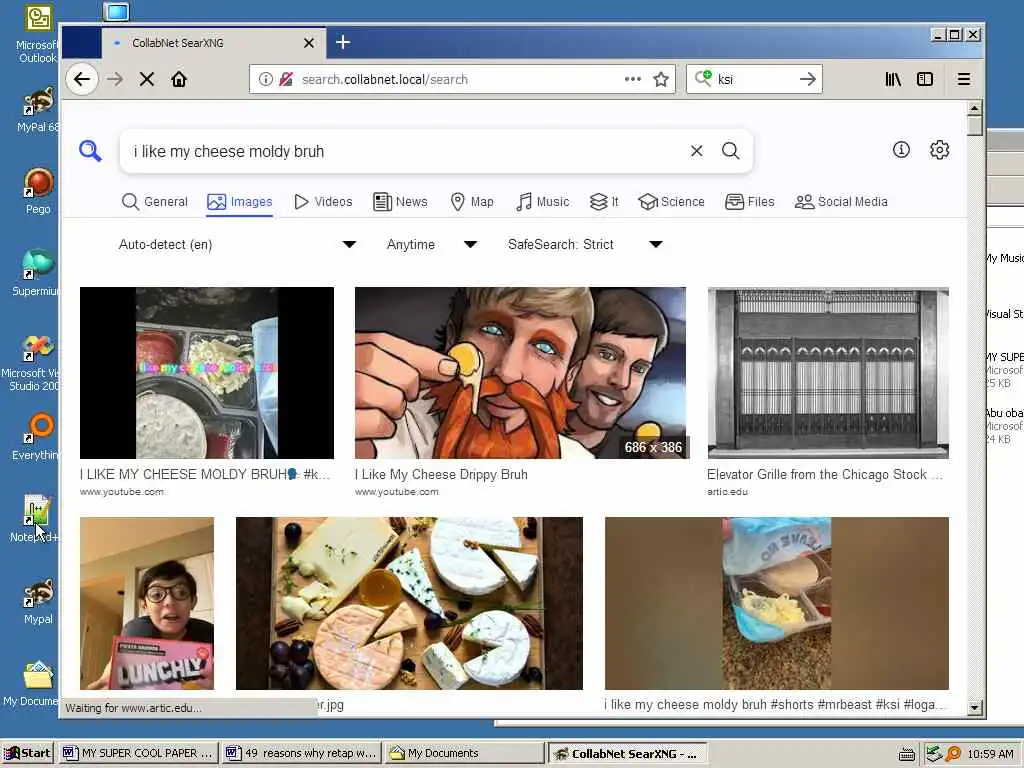Open the Music search tab

[x=543, y=202]
